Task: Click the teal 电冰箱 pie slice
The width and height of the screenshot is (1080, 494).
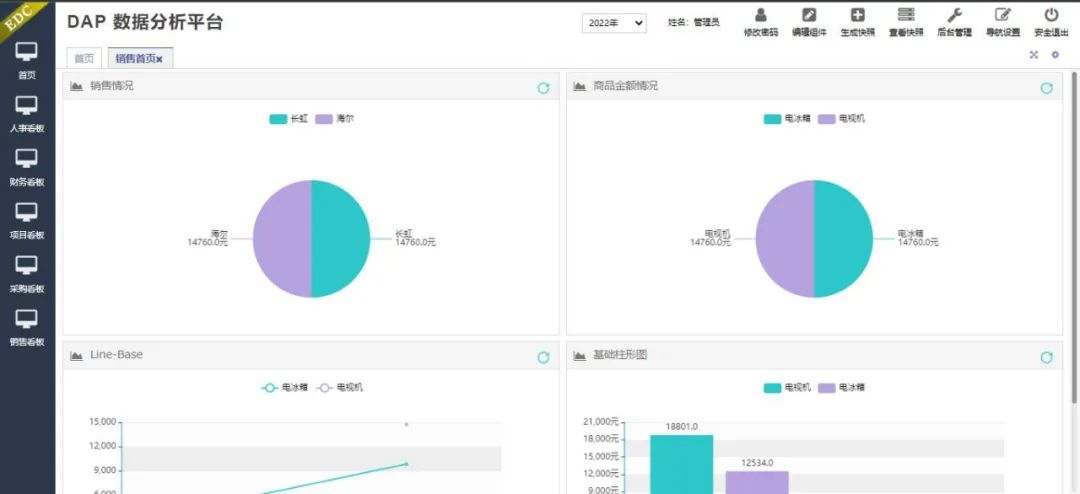Action: click(844, 239)
